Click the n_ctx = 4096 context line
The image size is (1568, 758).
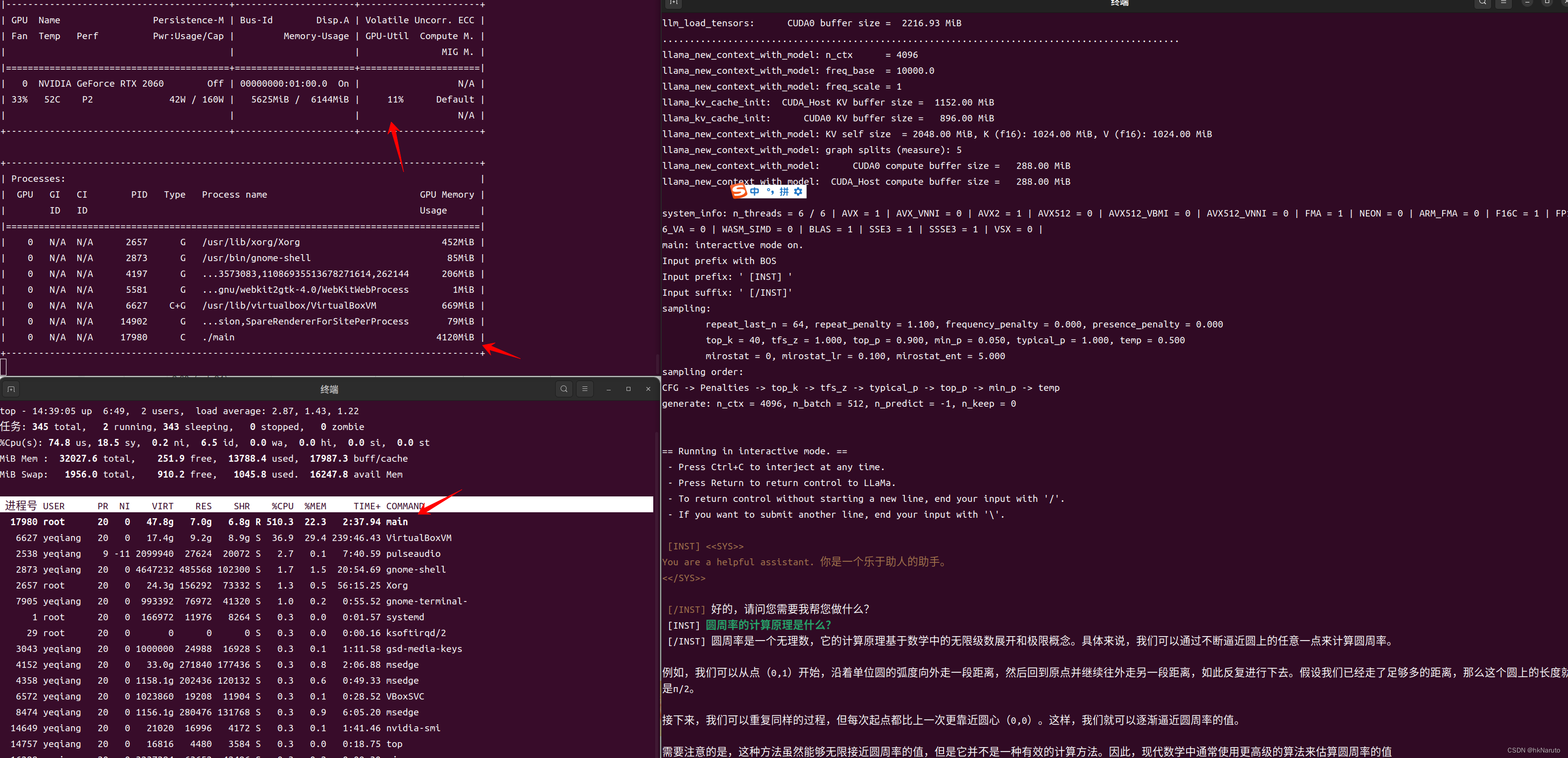pos(790,54)
